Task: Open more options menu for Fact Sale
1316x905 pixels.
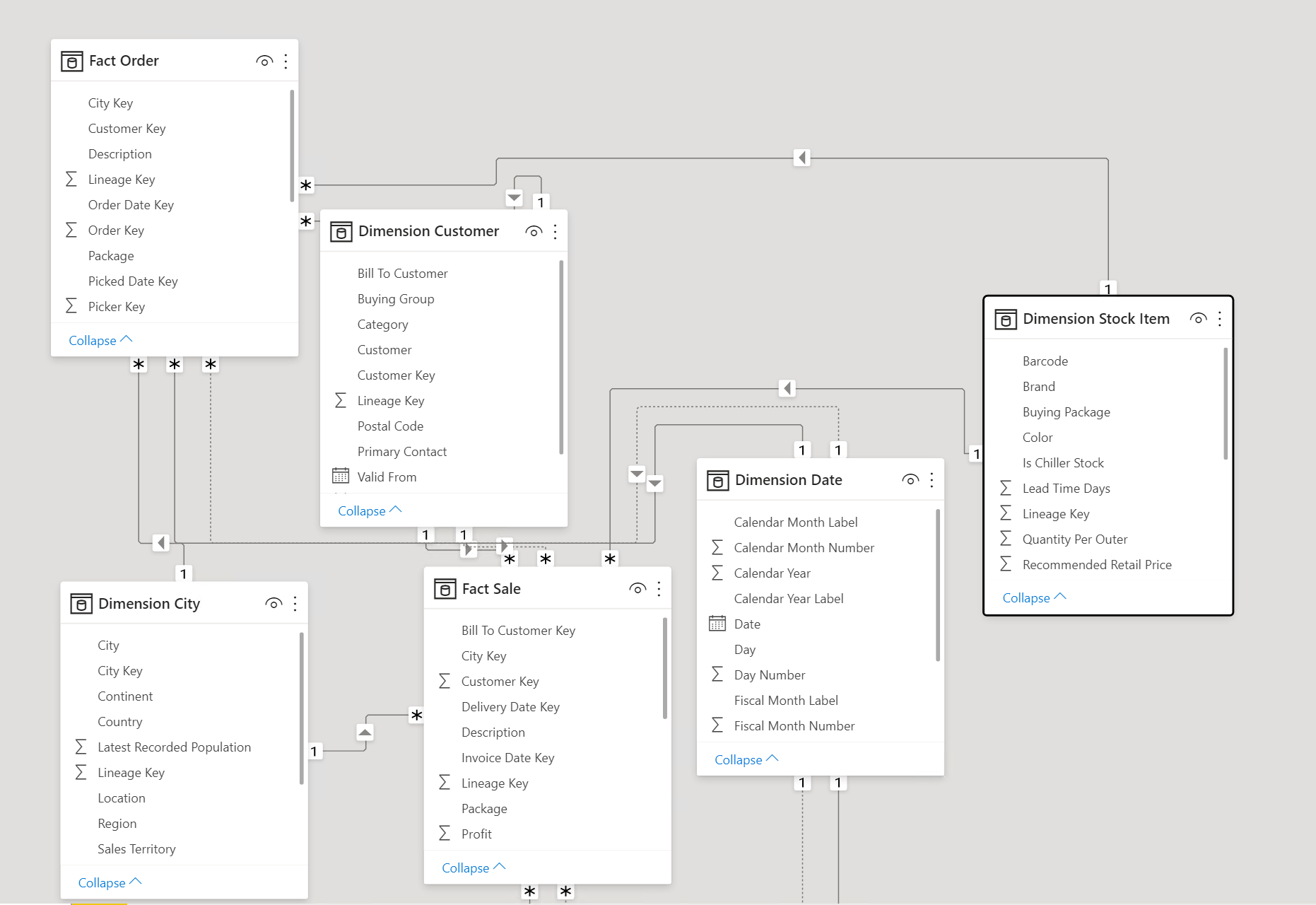Action: pyautogui.click(x=659, y=589)
